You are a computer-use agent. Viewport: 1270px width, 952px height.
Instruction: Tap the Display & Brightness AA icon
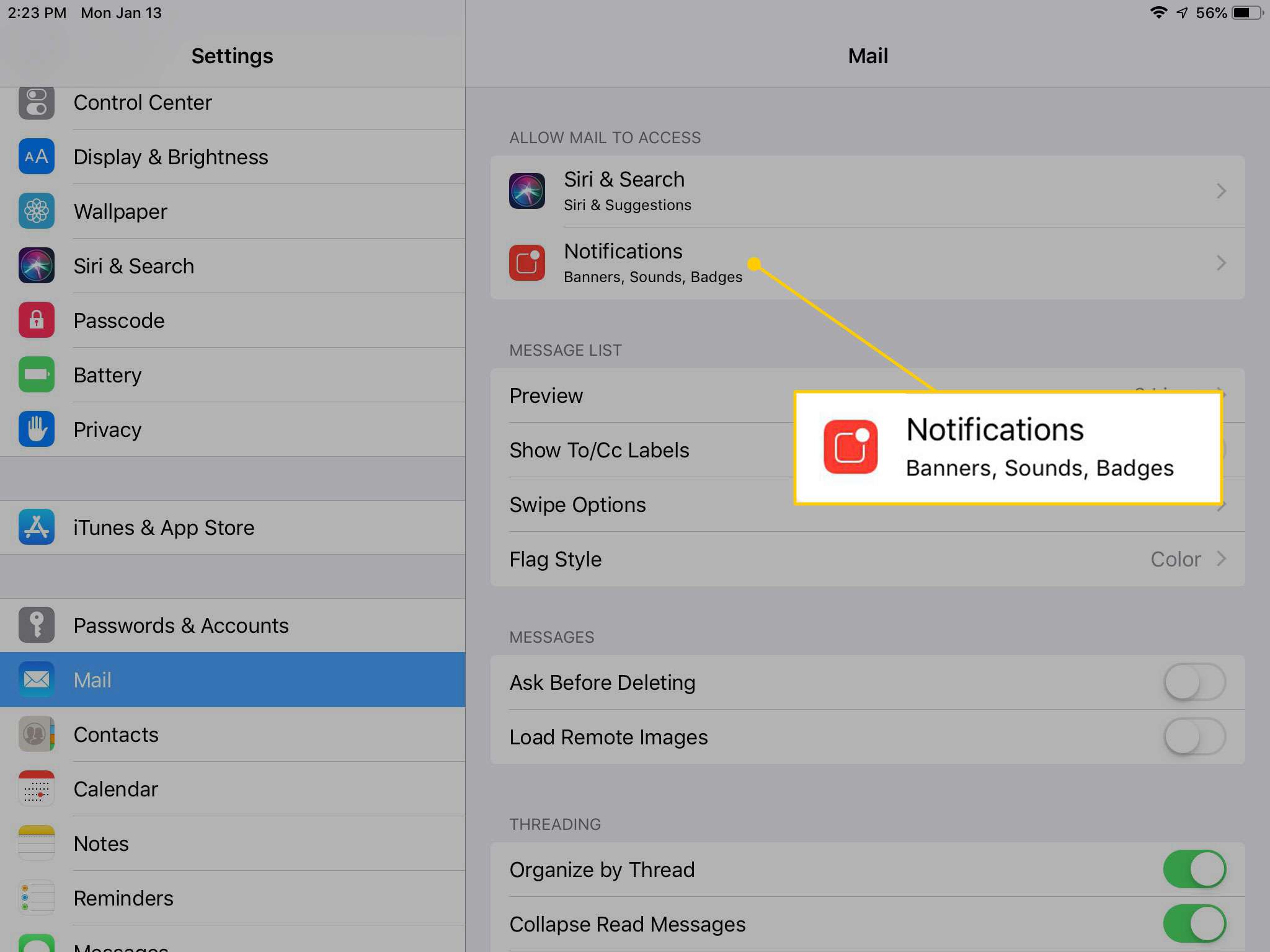click(36, 157)
